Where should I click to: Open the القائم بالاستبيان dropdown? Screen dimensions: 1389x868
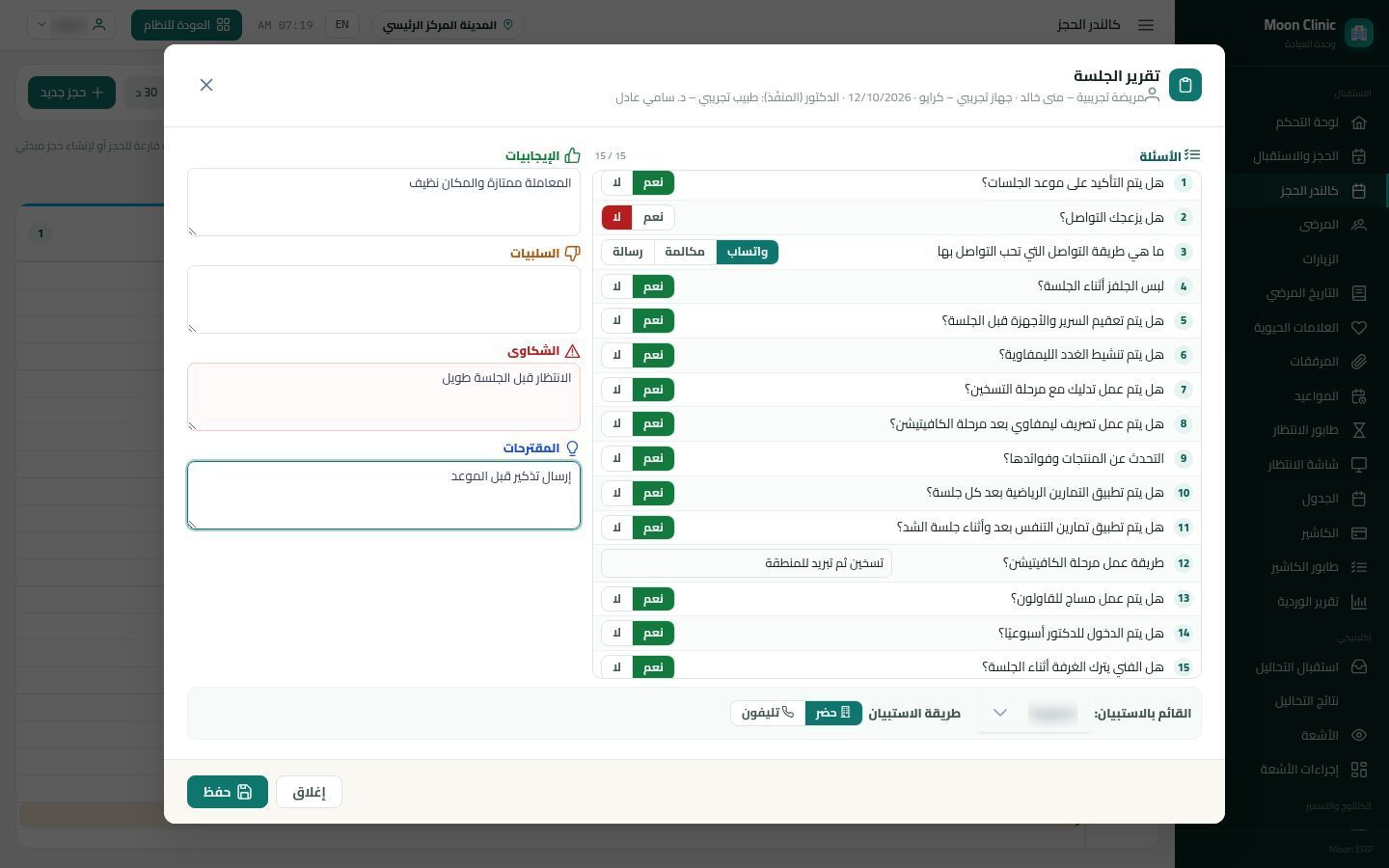pos(1034,714)
